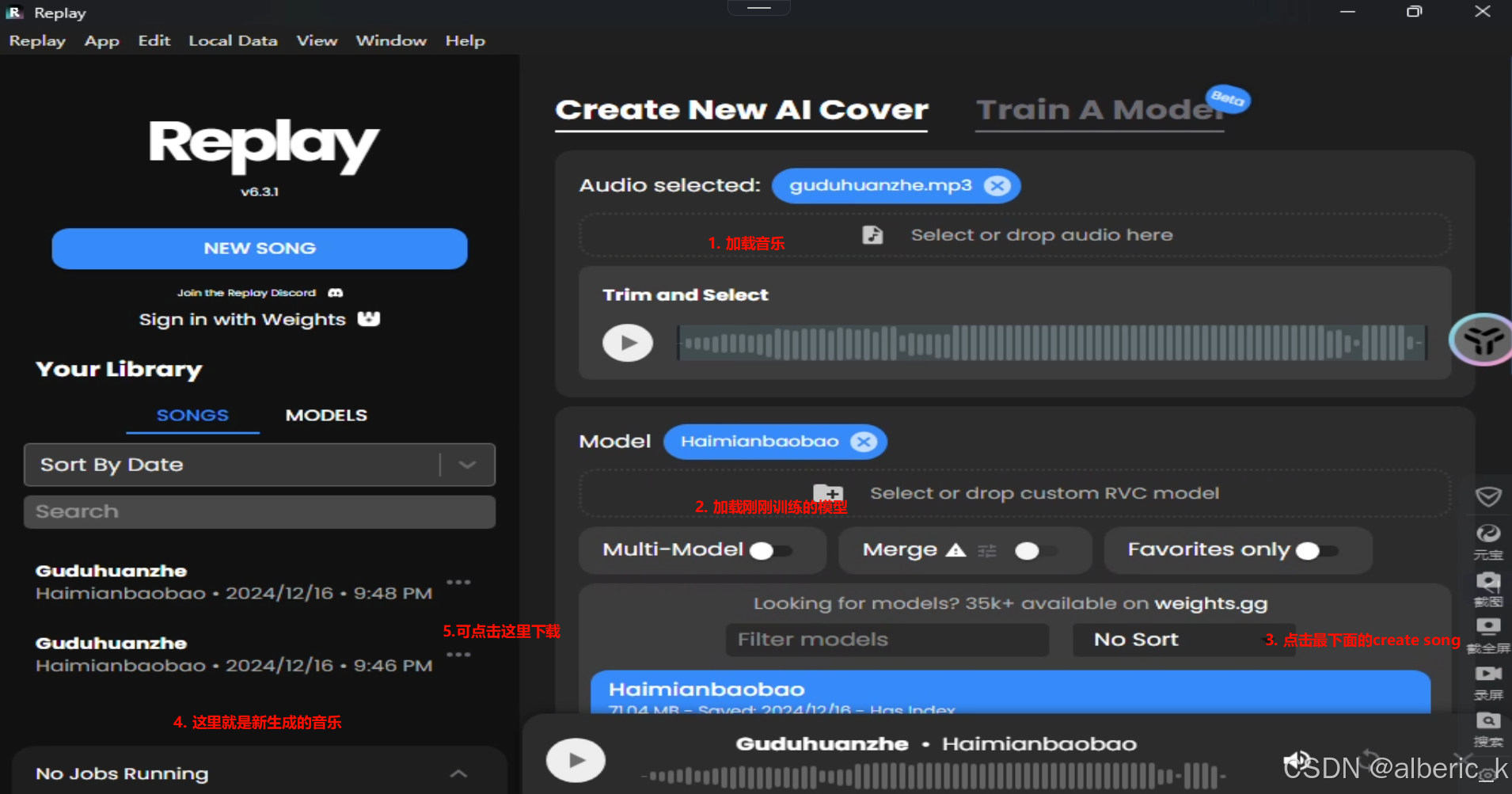Switch to the Train A Model tab
1512x794 pixels.
click(1100, 110)
